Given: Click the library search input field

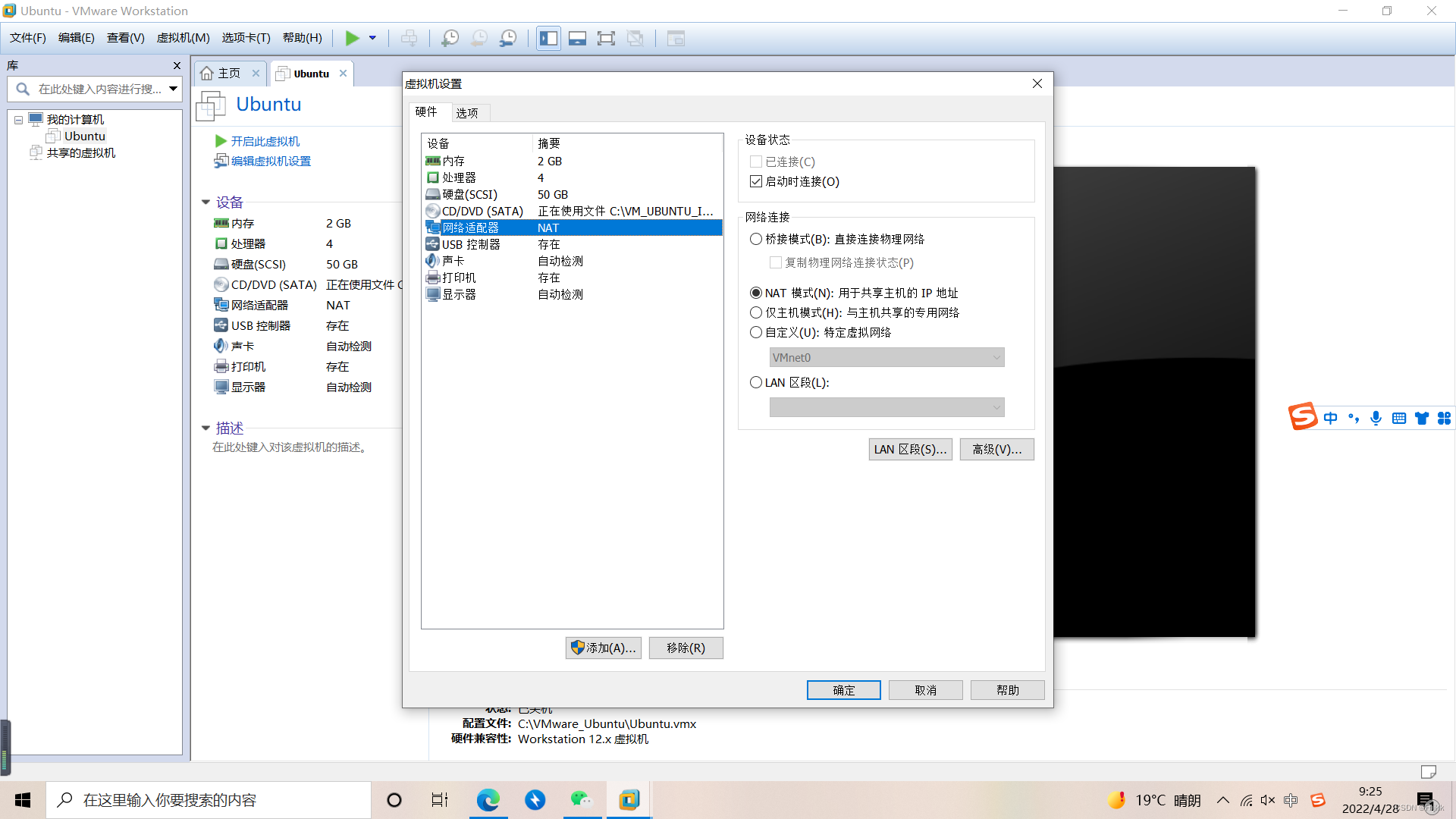Looking at the screenshot, I should click(x=99, y=89).
